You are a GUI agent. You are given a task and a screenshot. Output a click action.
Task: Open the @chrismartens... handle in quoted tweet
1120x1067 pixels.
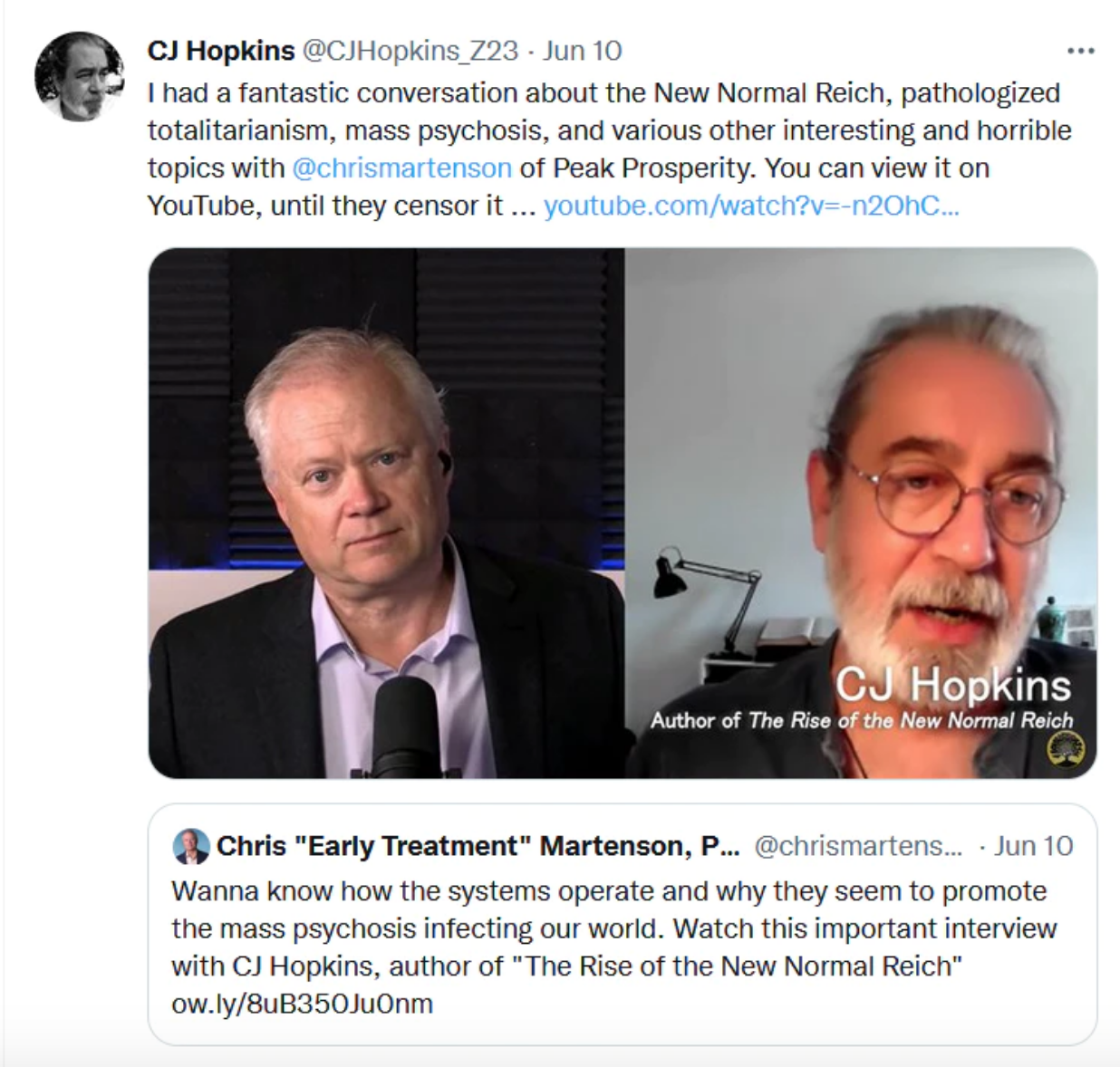coord(858,846)
